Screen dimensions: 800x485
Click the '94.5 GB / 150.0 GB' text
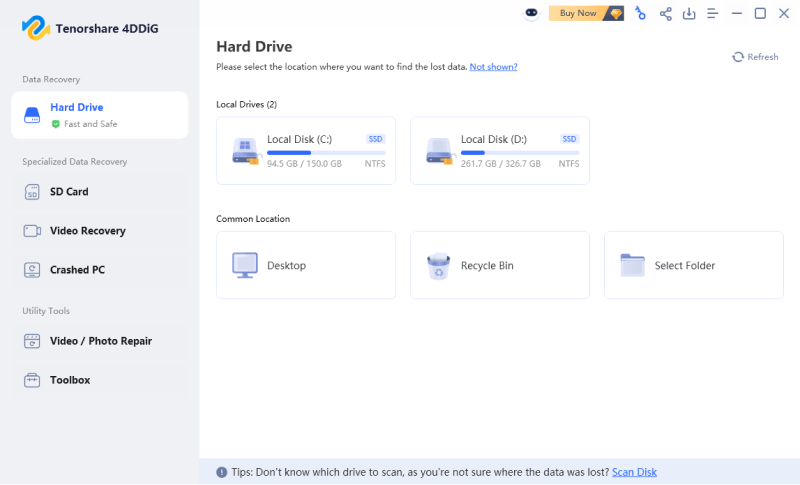[305, 164]
